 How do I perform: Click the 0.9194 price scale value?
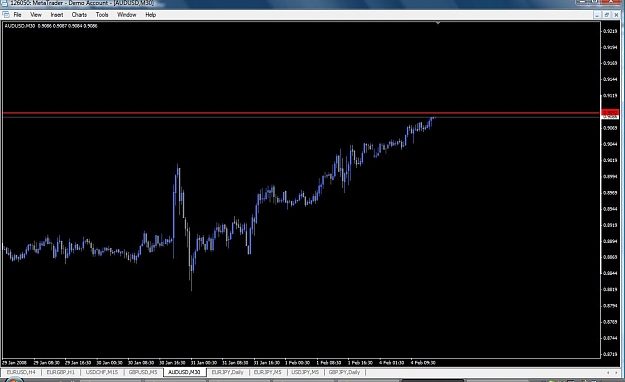coord(610,47)
